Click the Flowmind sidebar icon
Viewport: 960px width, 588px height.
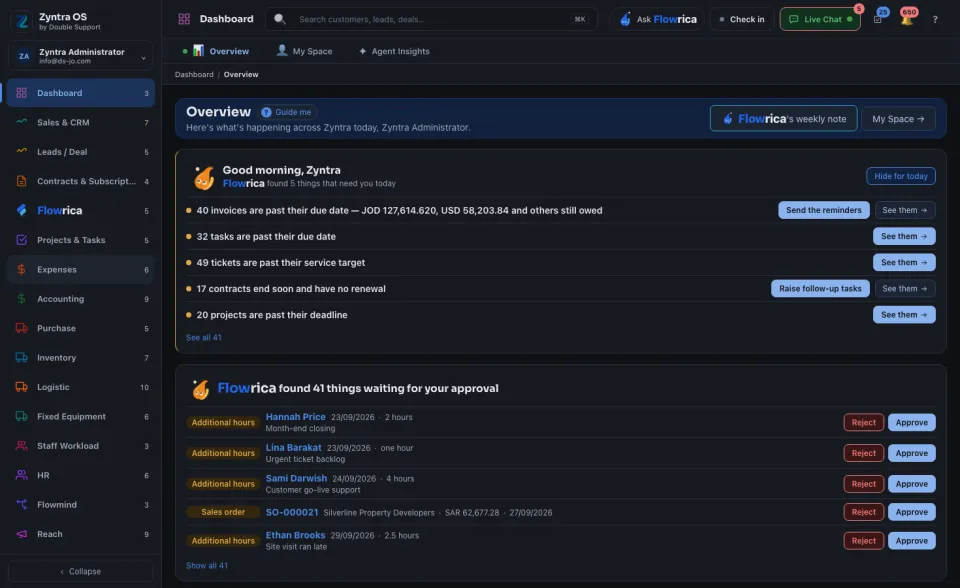click(21, 504)
